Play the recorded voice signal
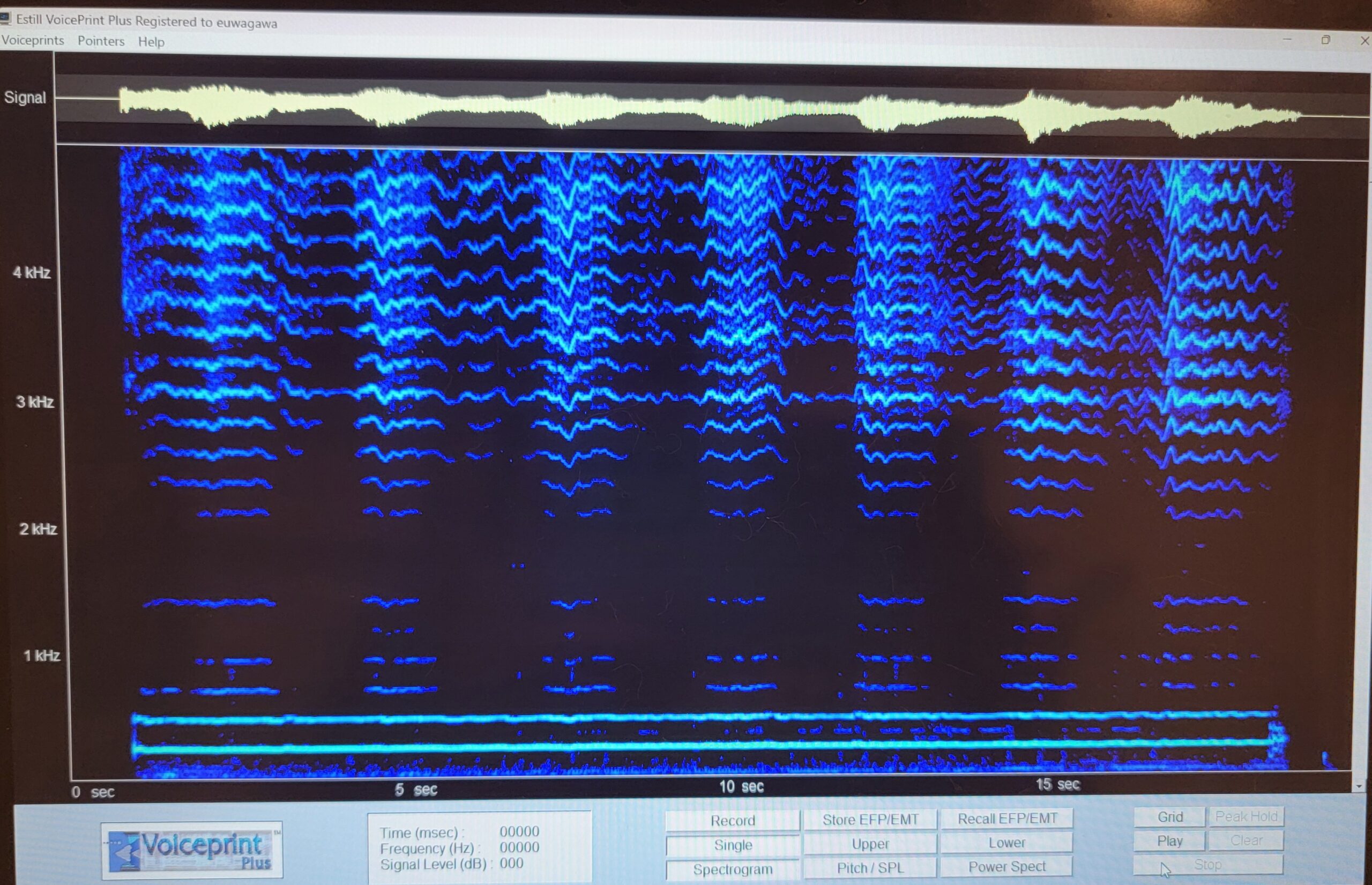 coord(1169,841)
